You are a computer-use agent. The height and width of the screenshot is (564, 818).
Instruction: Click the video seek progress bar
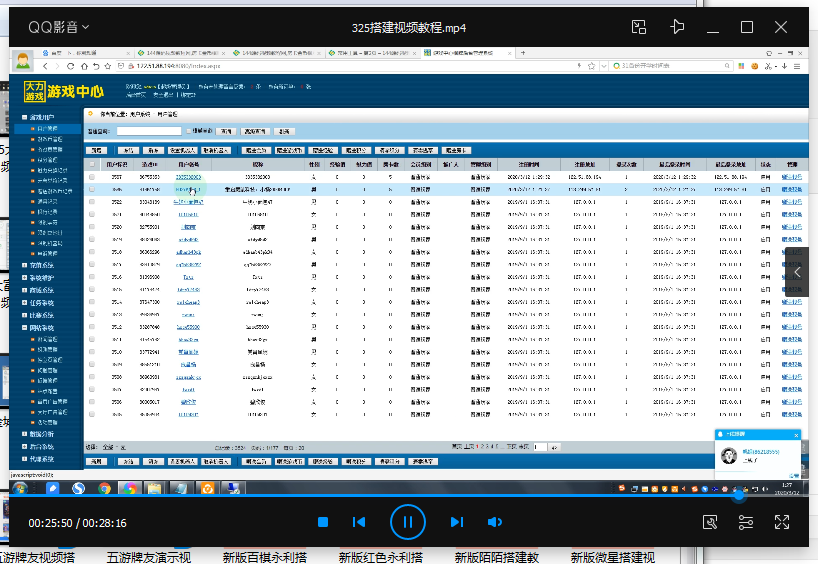[400, 496]
